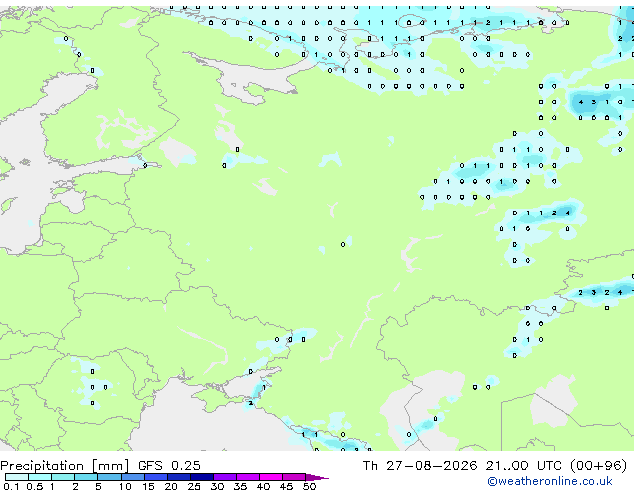This screenshot has width=634, height=490.
Task: Click the "20" legend scale label
Action: [171, 486]
